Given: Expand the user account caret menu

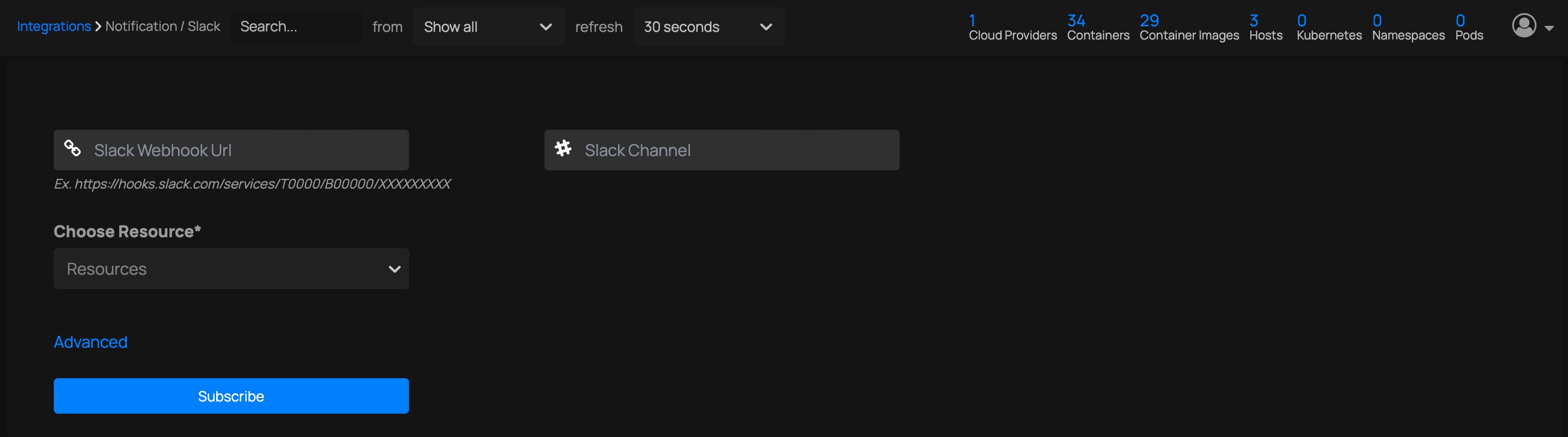Looking at the screenshot, I should 1549,28.
